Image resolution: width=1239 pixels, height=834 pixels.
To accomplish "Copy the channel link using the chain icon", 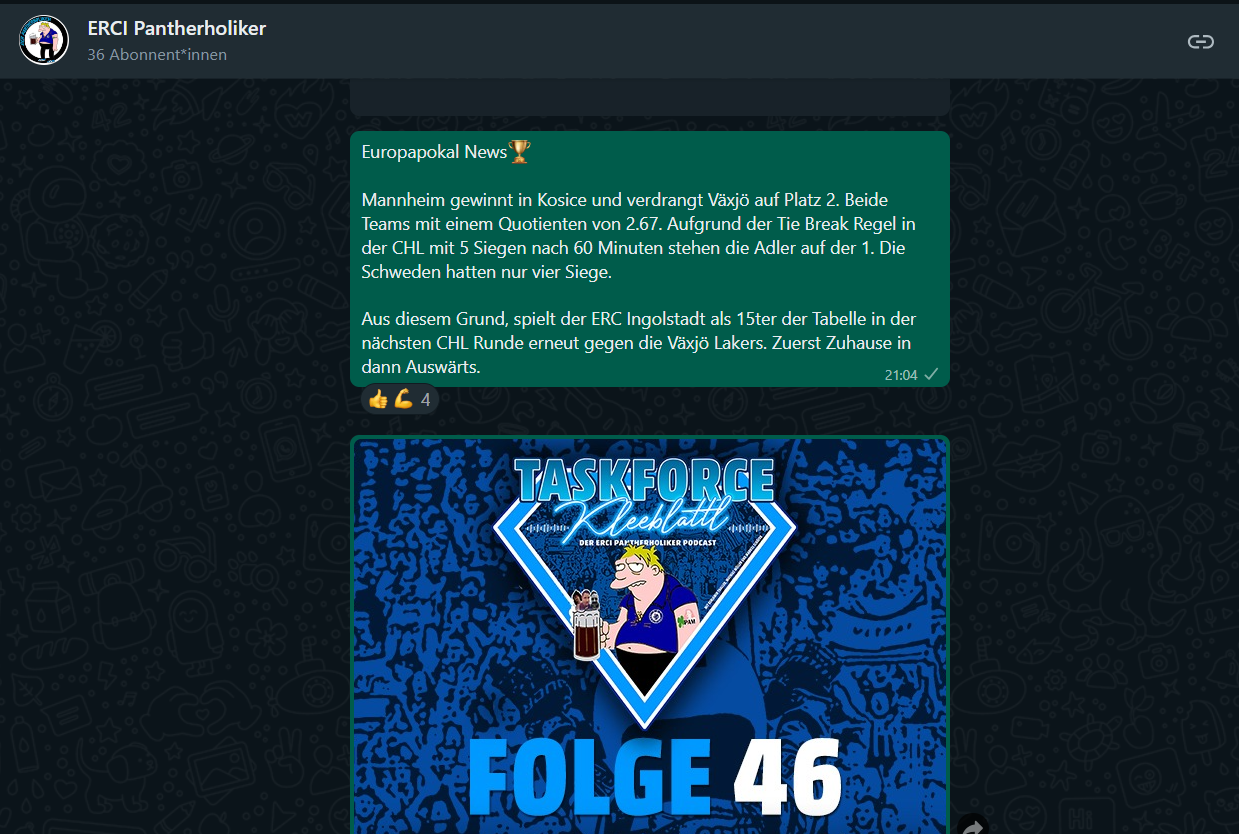I will 1200,41.
